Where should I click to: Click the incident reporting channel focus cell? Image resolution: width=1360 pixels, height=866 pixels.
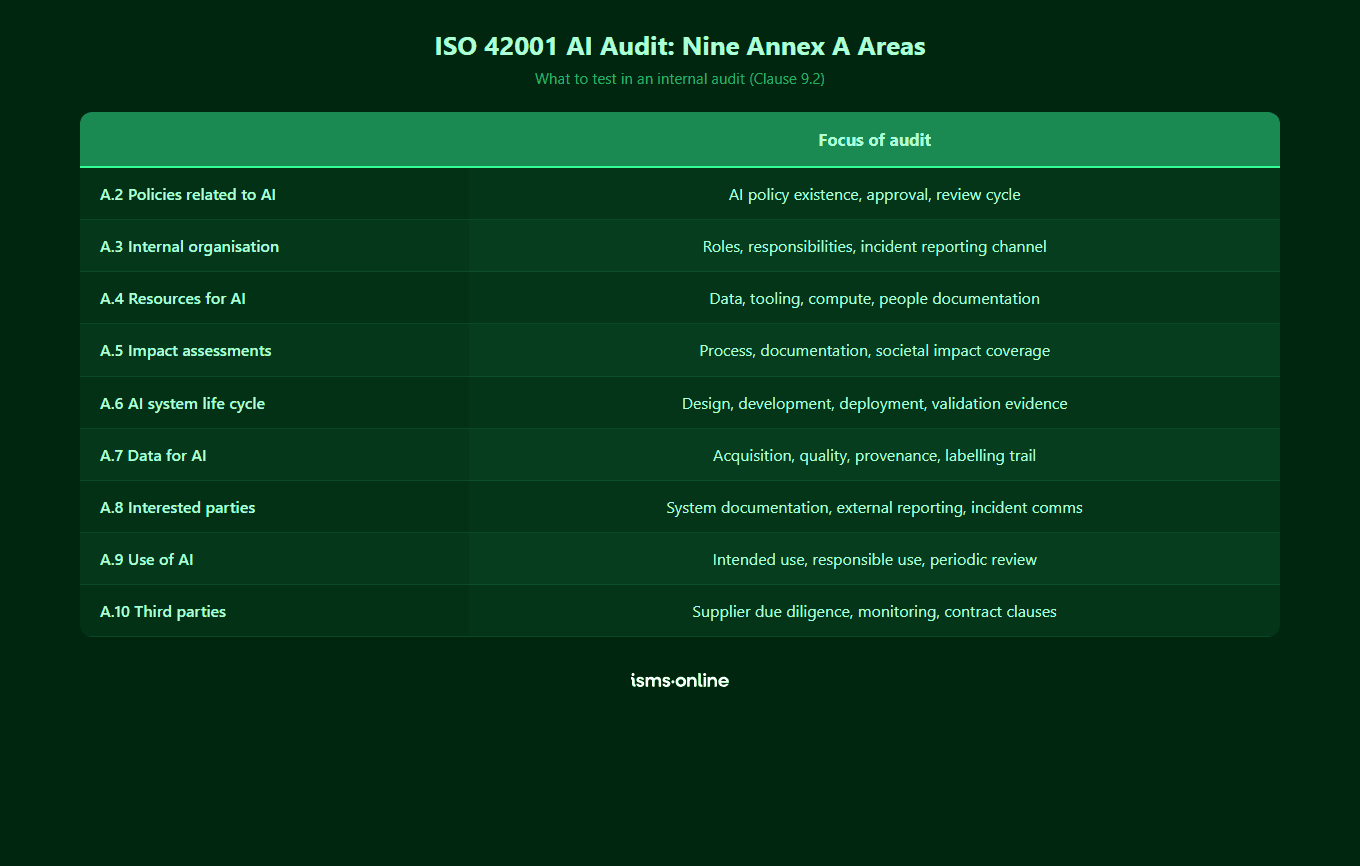tap(874, 246)
